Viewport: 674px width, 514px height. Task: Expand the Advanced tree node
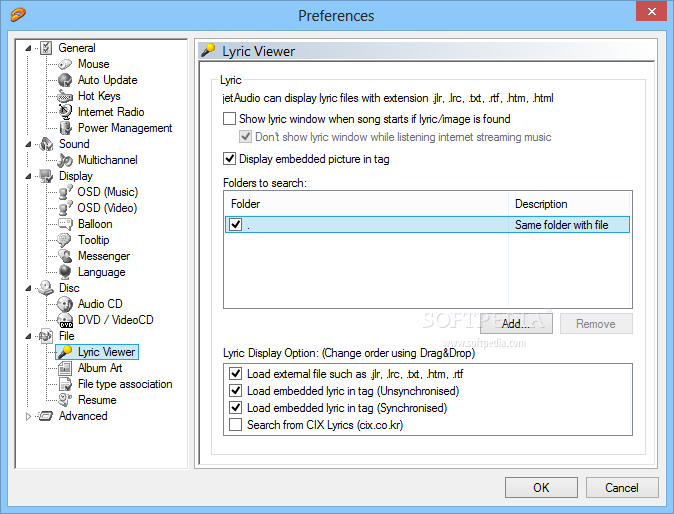coord(28,416)
